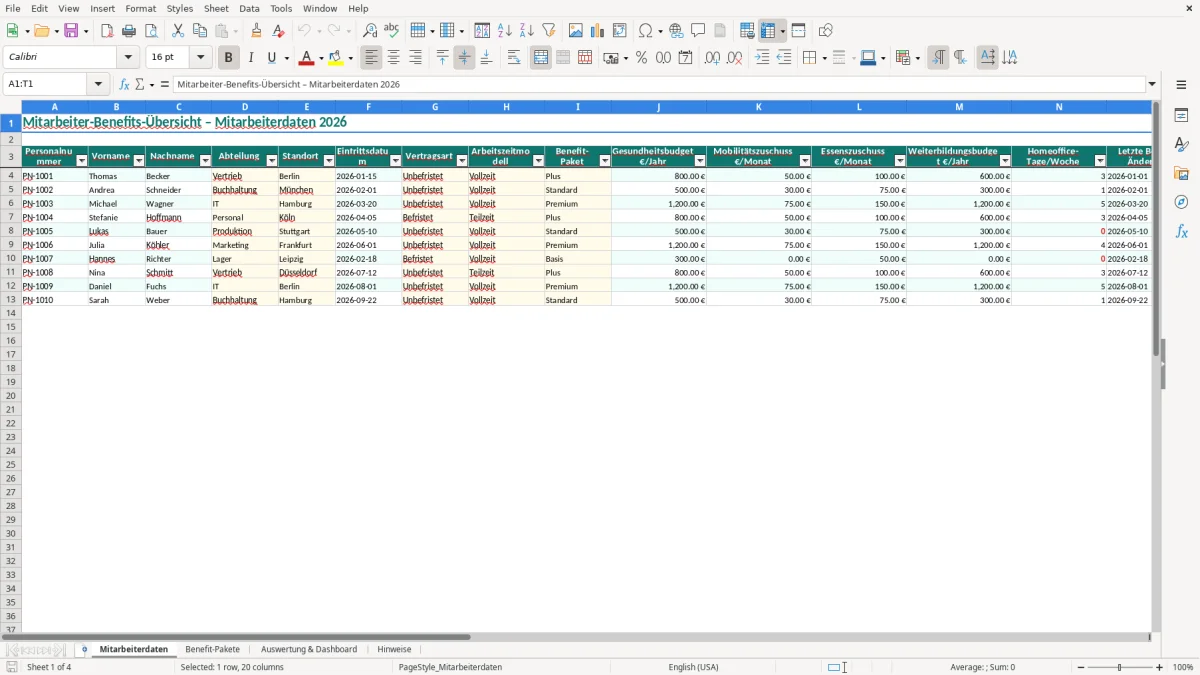The height and width of the screenshot is (675, 1200).
Task: Click the Sort Ascending icon
Action: coord(504,31)
